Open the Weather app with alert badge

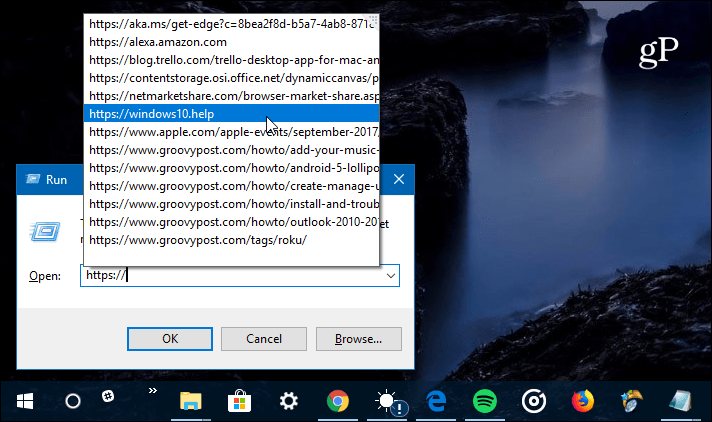pos(391,402)
